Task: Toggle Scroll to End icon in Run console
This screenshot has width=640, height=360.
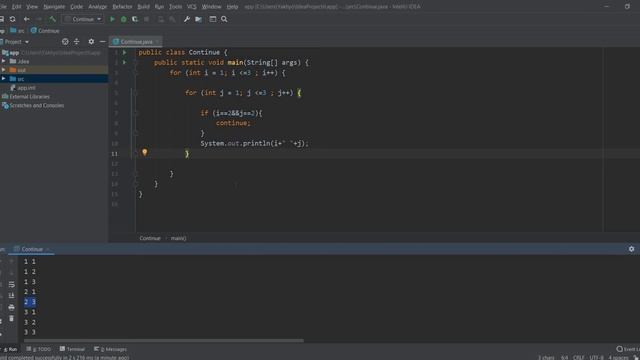Action: pyautogui.click(x=11, y=296)
